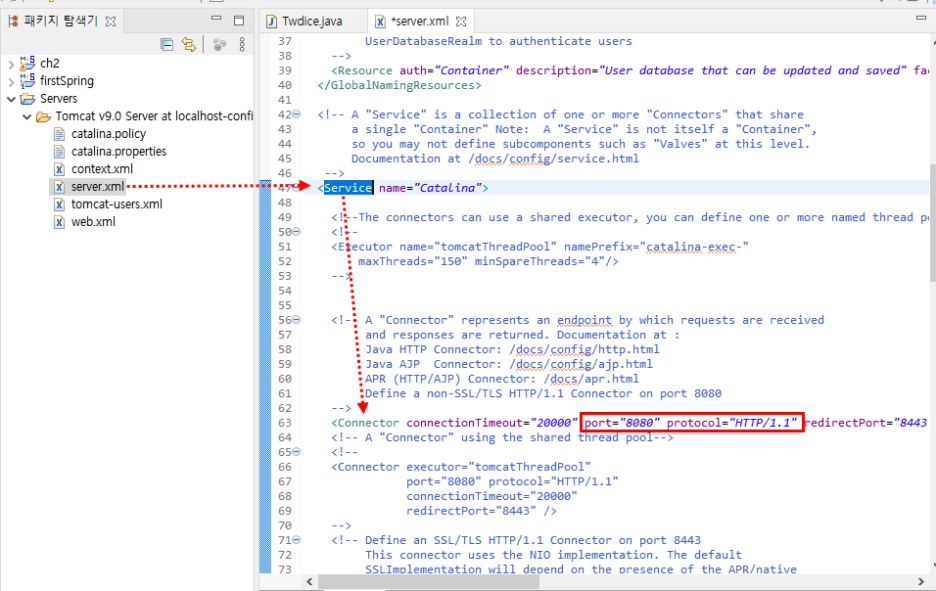Collapse the Servers folder
Image resolution: width=936 pixels, height=591 pixels.
(11, 99)
